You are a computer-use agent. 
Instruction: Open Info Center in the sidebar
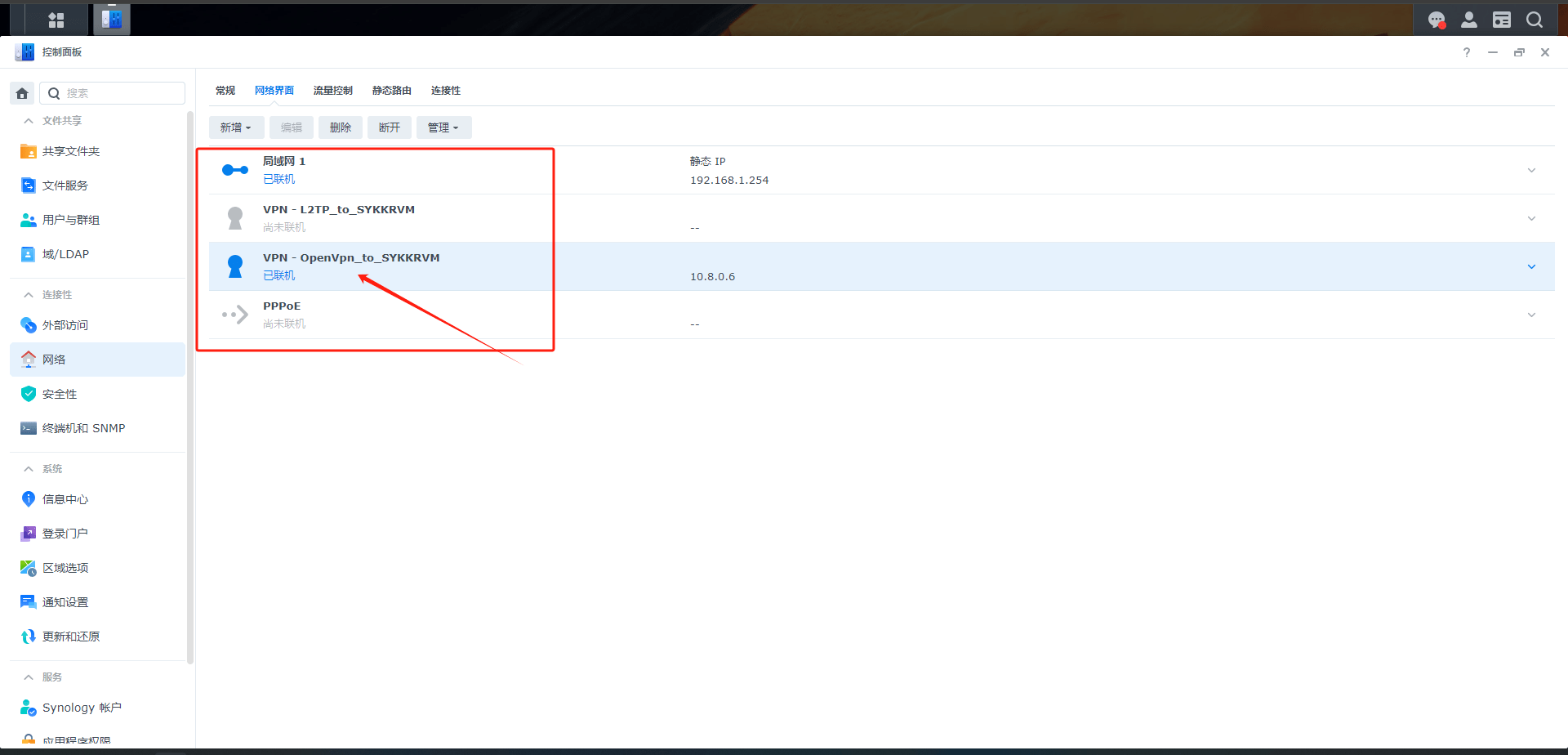tap(65, 499)
